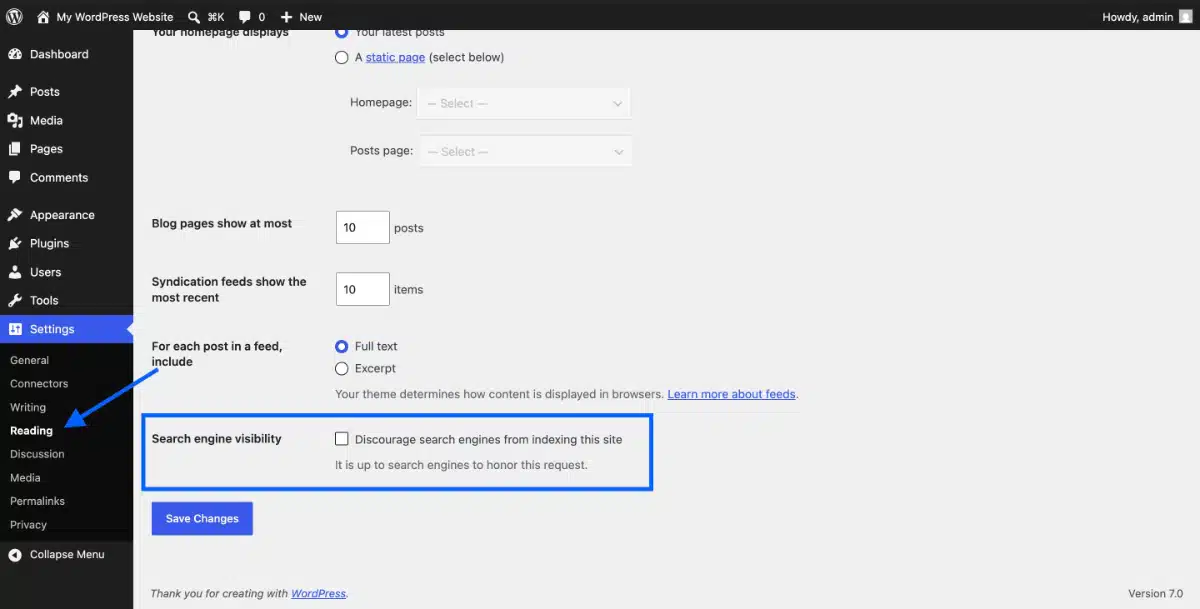Screen dimensions: 1200x609
Task: Click the Collapse Menu arrow icon
Action: point(15,555)
